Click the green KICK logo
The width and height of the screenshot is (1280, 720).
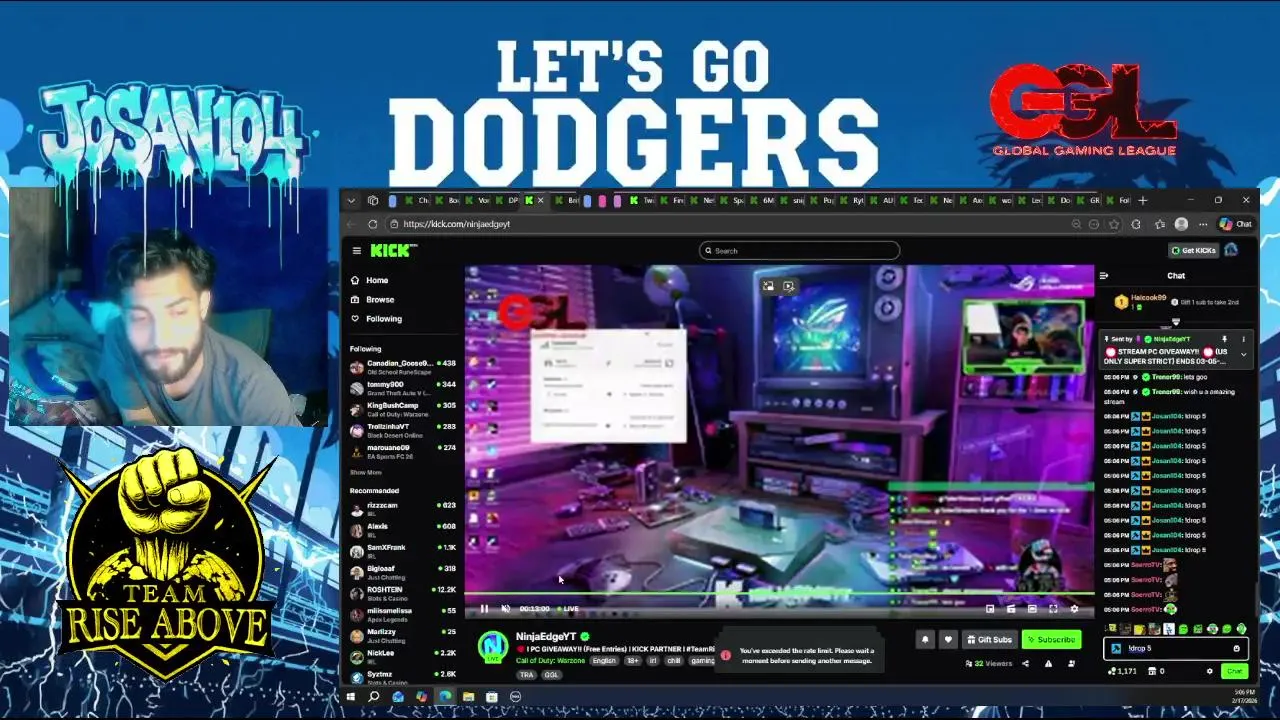click(393, 250)
